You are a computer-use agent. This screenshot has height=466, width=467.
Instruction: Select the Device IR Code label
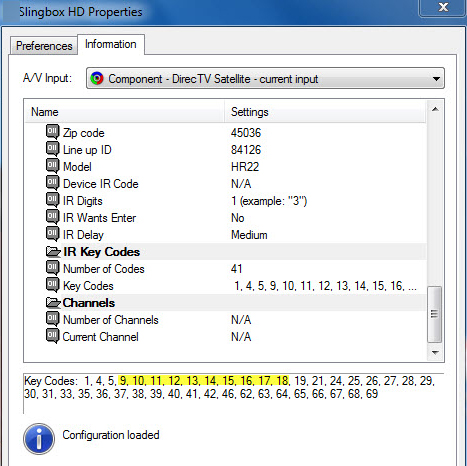(101, 184)
